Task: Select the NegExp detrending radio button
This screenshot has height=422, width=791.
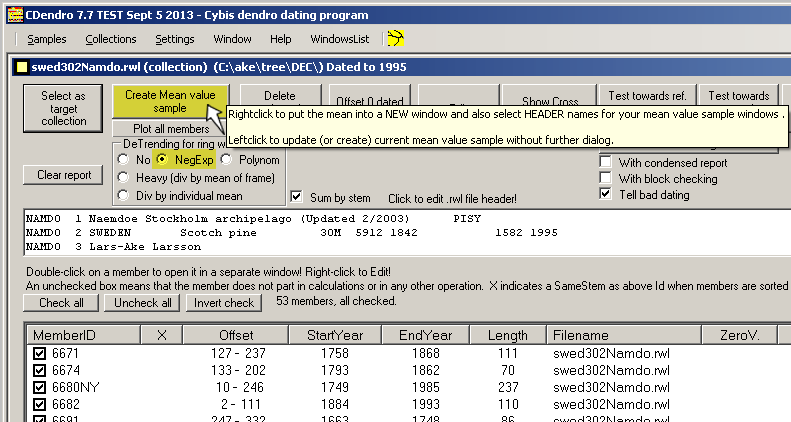Action: (x=162, y=159)
